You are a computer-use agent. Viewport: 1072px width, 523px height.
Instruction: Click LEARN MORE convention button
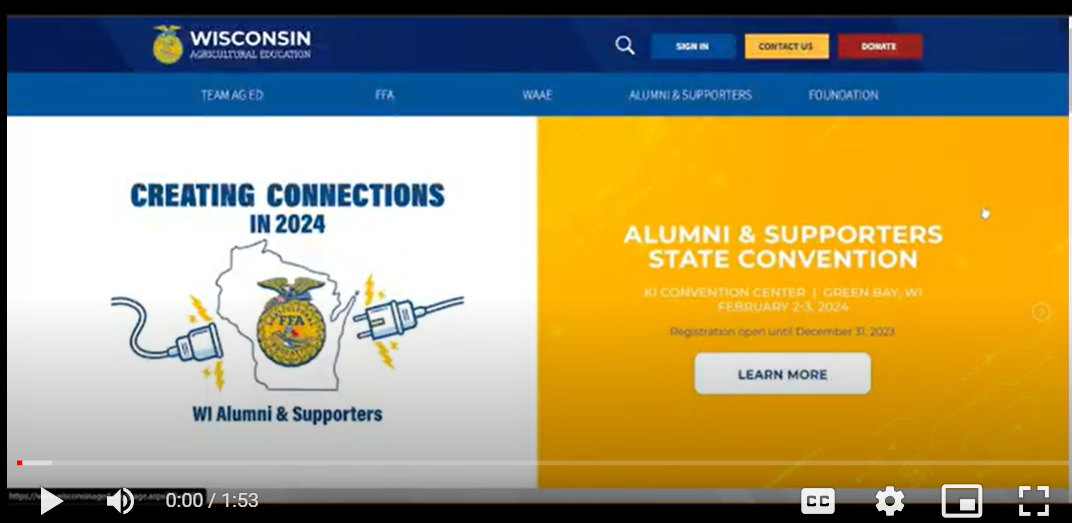[783, 374]
